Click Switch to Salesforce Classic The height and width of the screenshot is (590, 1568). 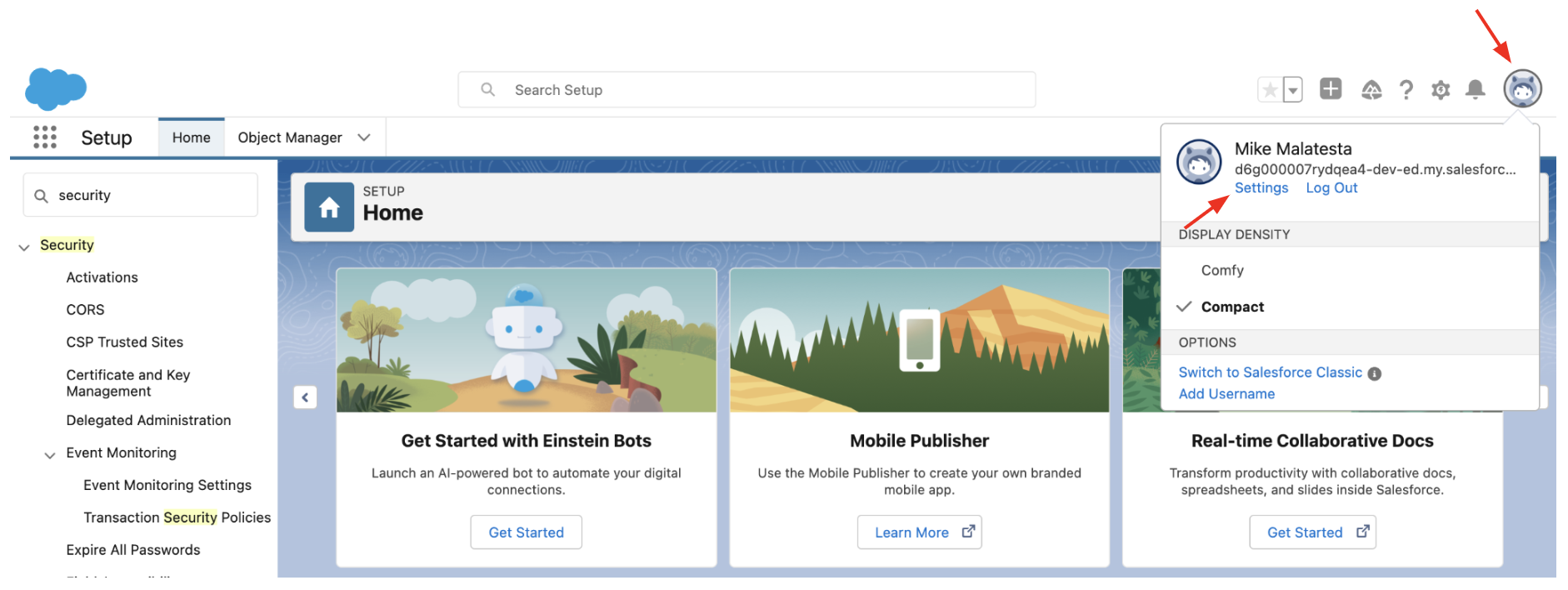[1271, 372]
